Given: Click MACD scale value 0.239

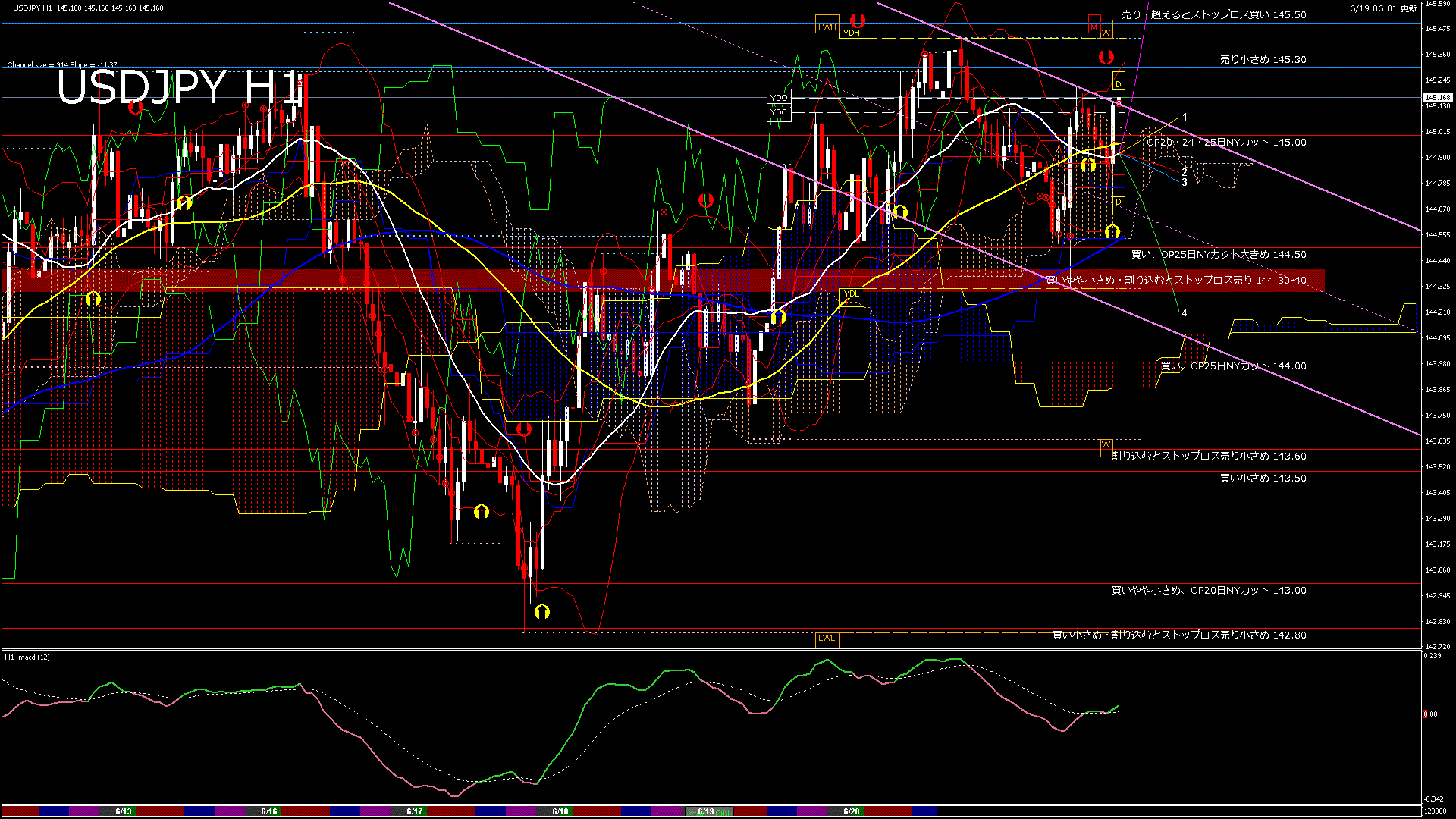Looking at the screenshot, I should (1433, 656).
